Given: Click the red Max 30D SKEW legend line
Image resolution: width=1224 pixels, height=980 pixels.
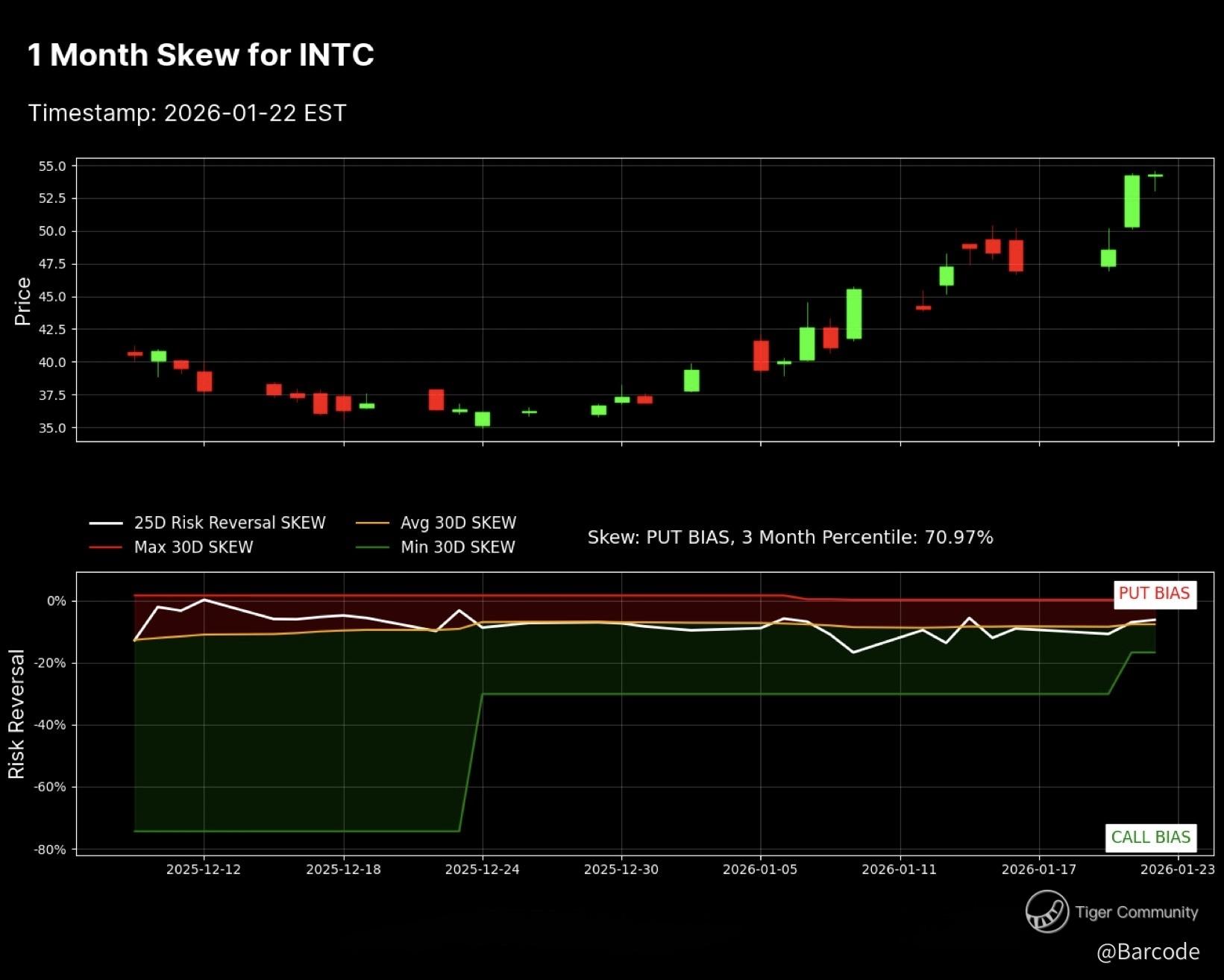Looking at the screenshot, I should click(x=106, y=547).
